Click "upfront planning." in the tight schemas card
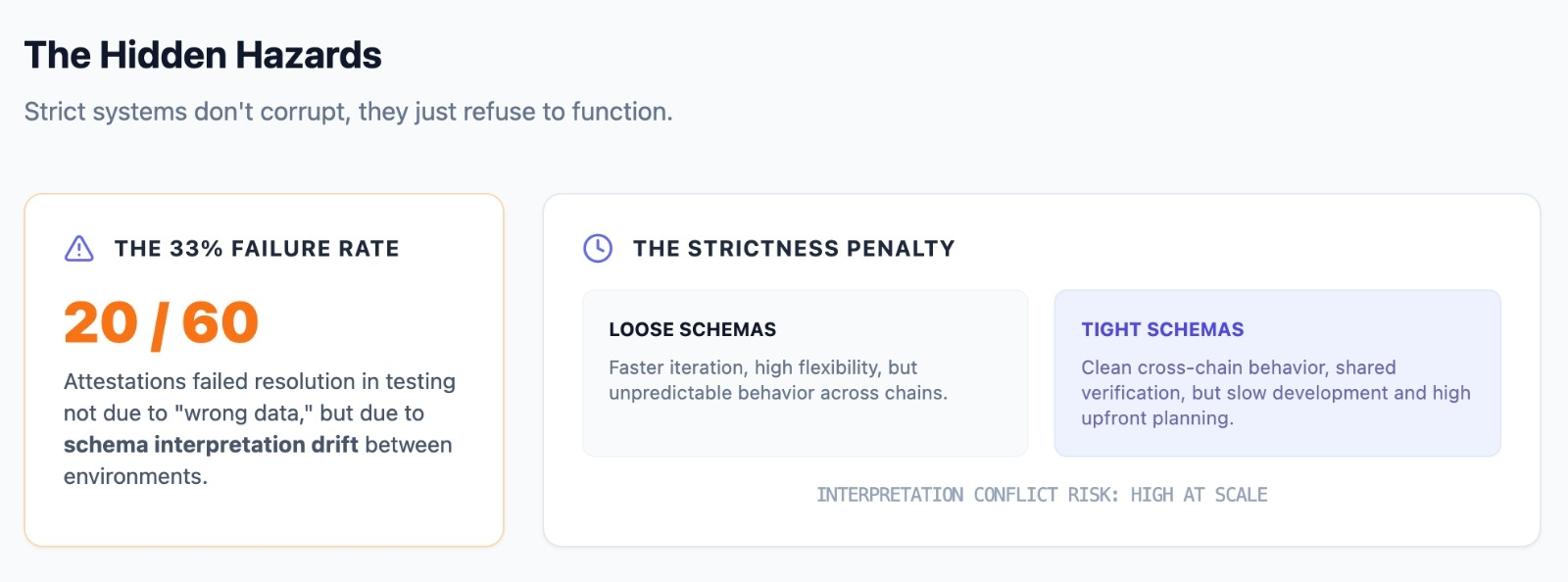The image size is (1568, 582). (1157, 418)
